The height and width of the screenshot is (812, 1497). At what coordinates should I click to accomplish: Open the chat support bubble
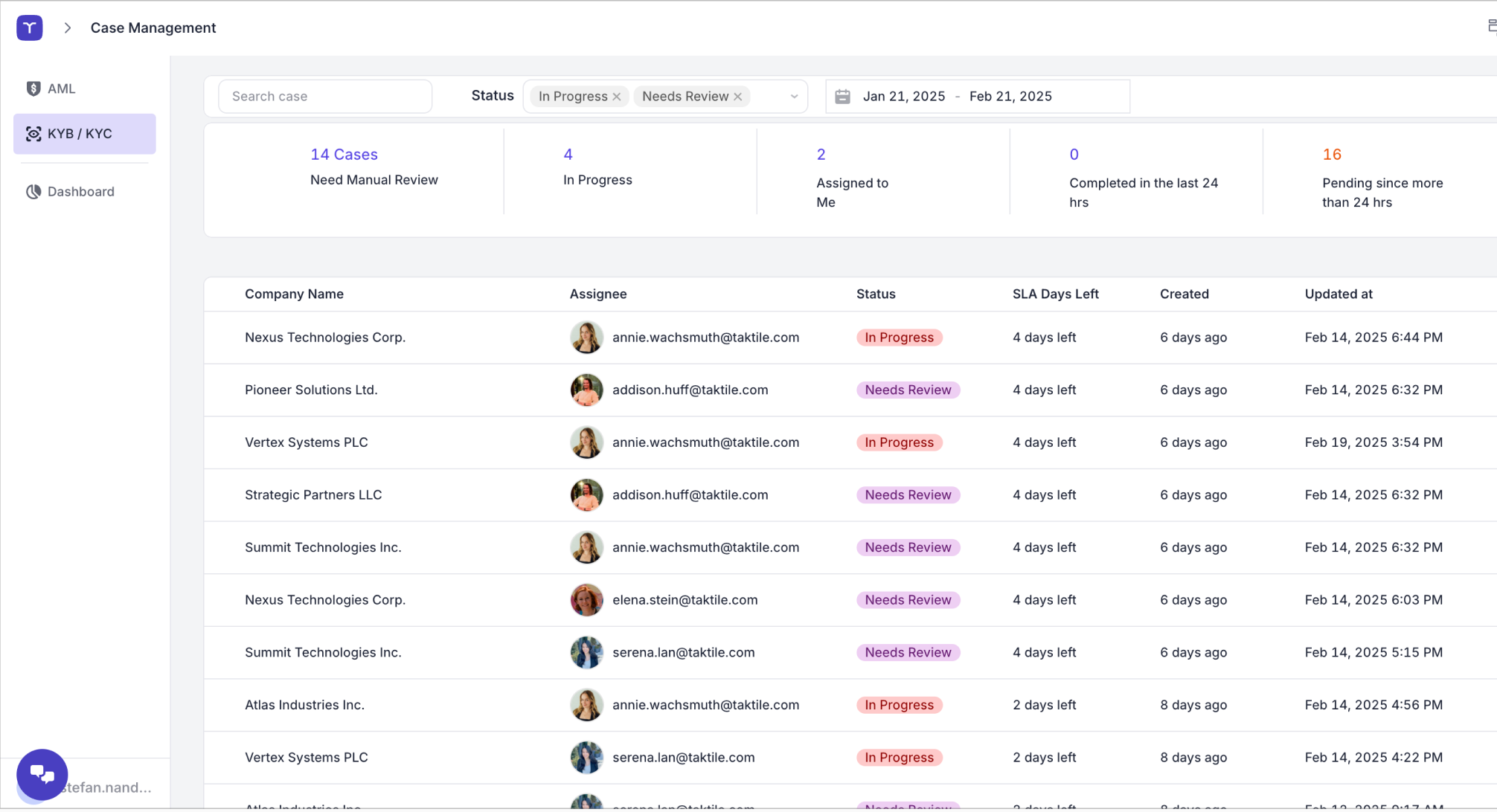tap(42, 774)
